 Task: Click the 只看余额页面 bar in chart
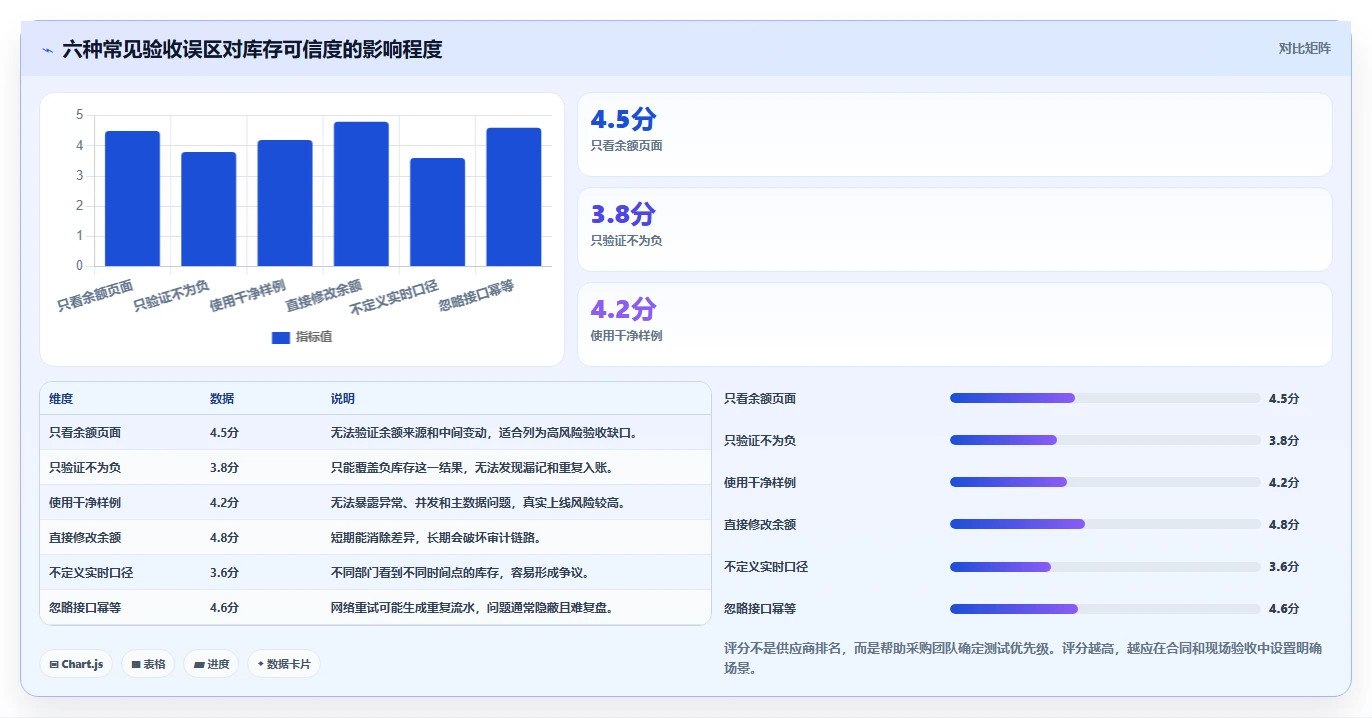(x=132, y=199)
